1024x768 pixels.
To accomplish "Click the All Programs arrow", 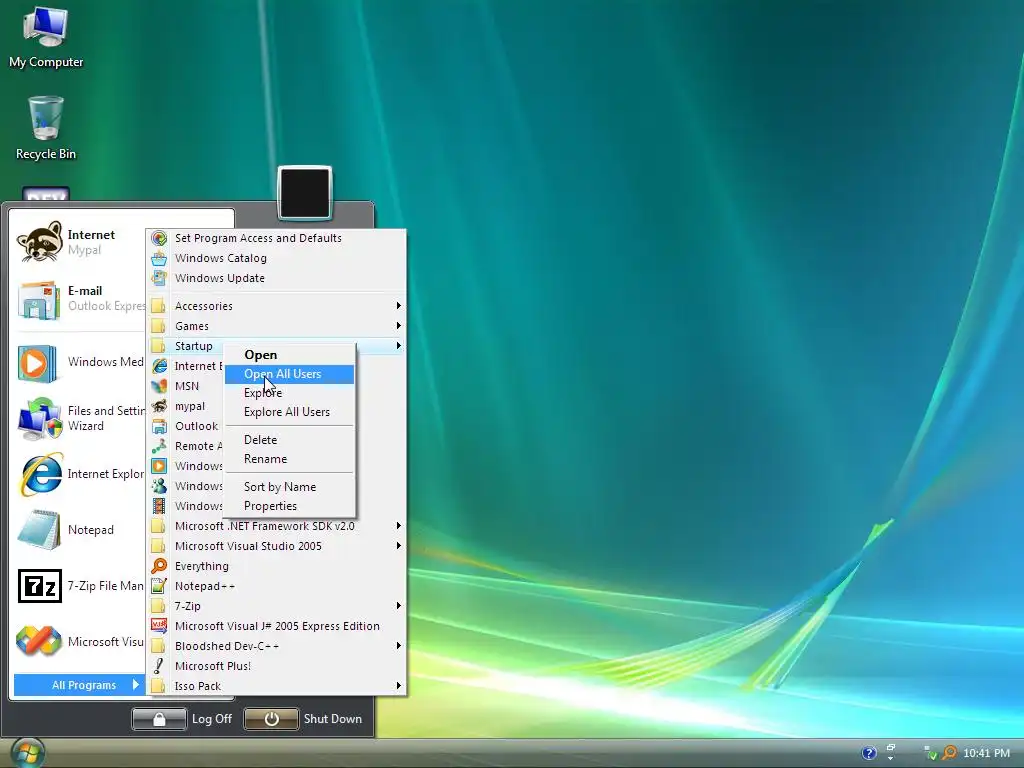I will pos(136,684).
